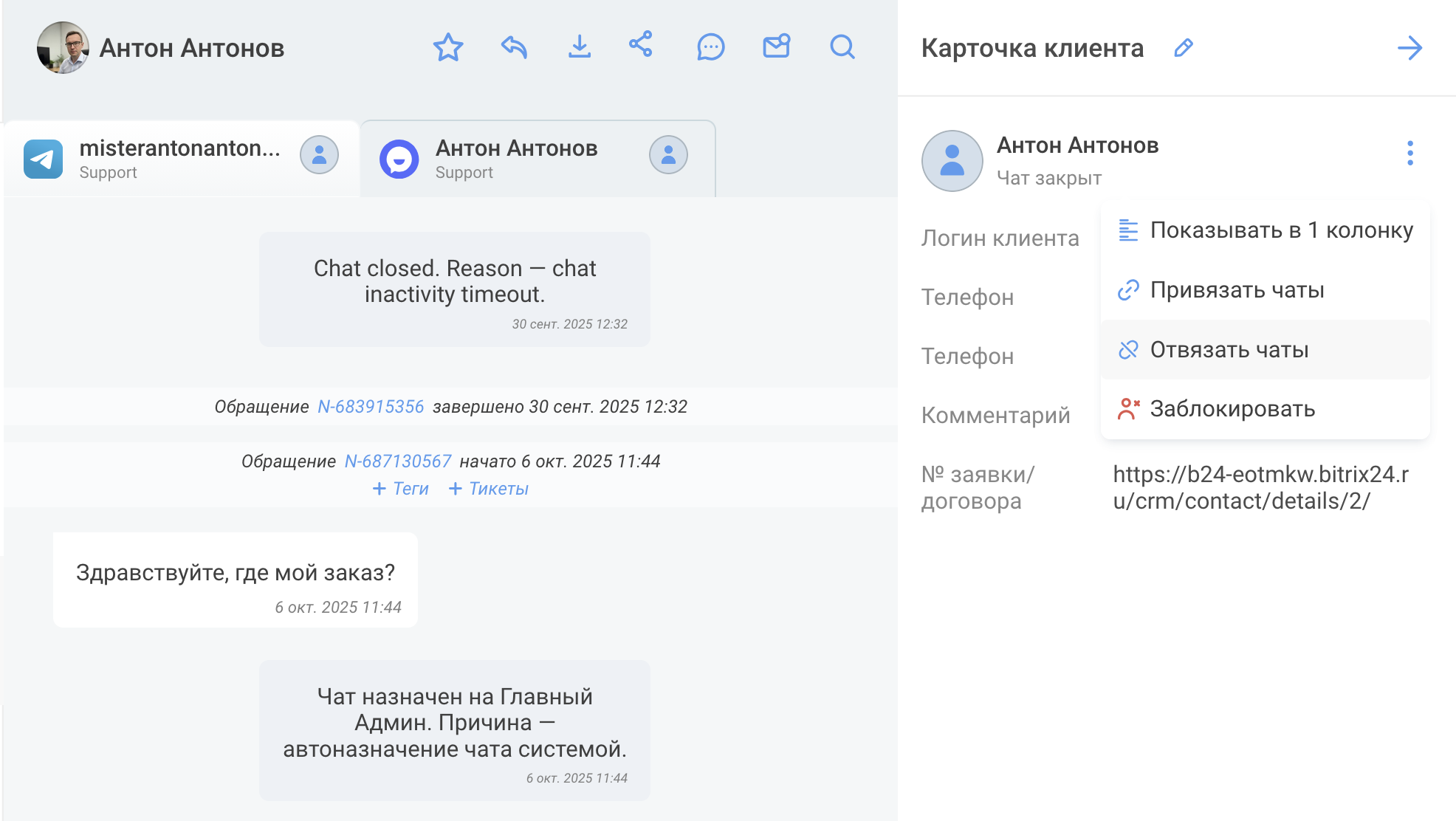Viewport: 1456px width, 821px height.
Task: Switch to the misterantonanton Telegram tab
Action: [x=180, y=159]
